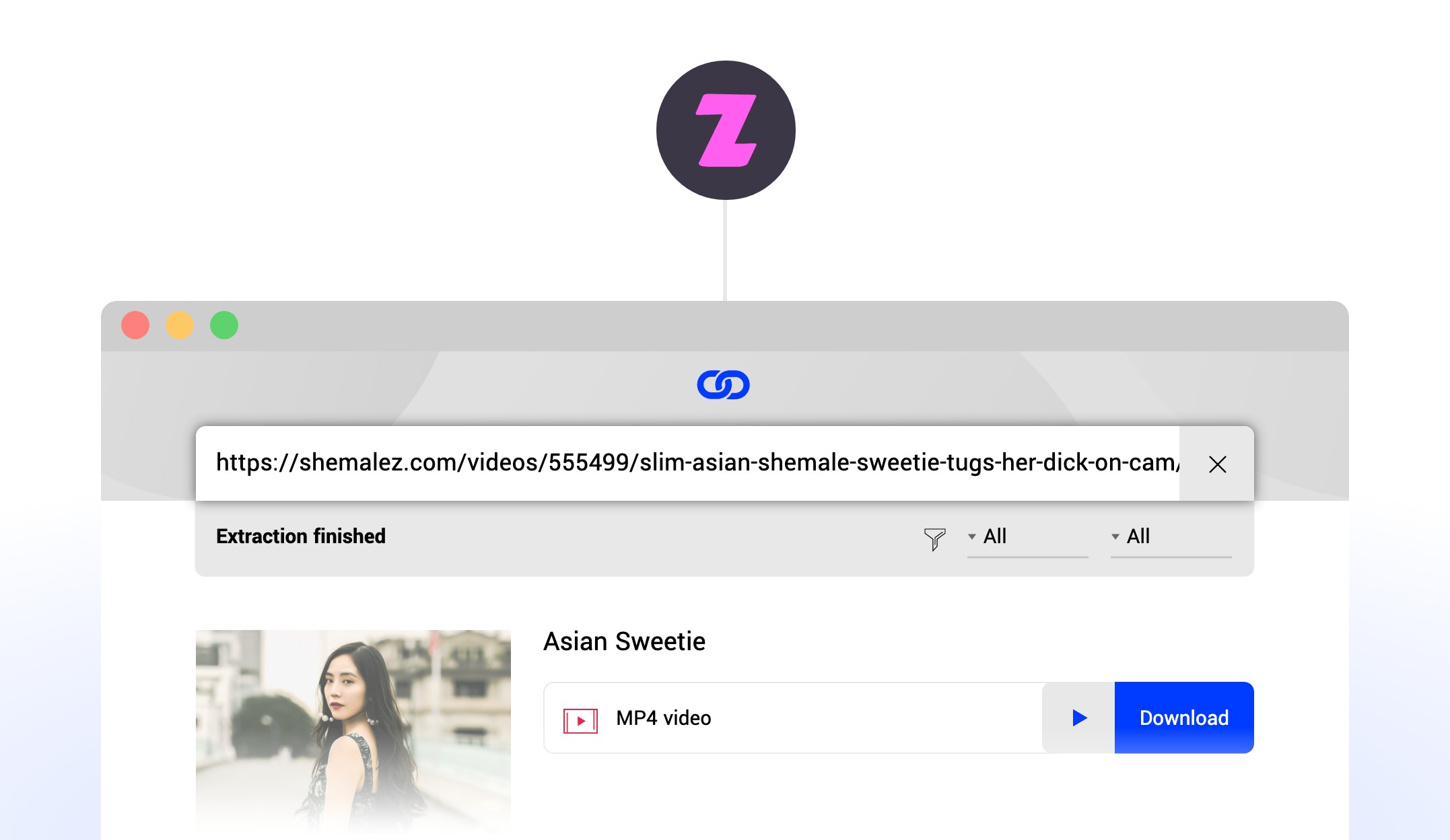Click the MP4 video row label
The image size is (1450, 840).
pyautogui.click(x=662, y=717)
